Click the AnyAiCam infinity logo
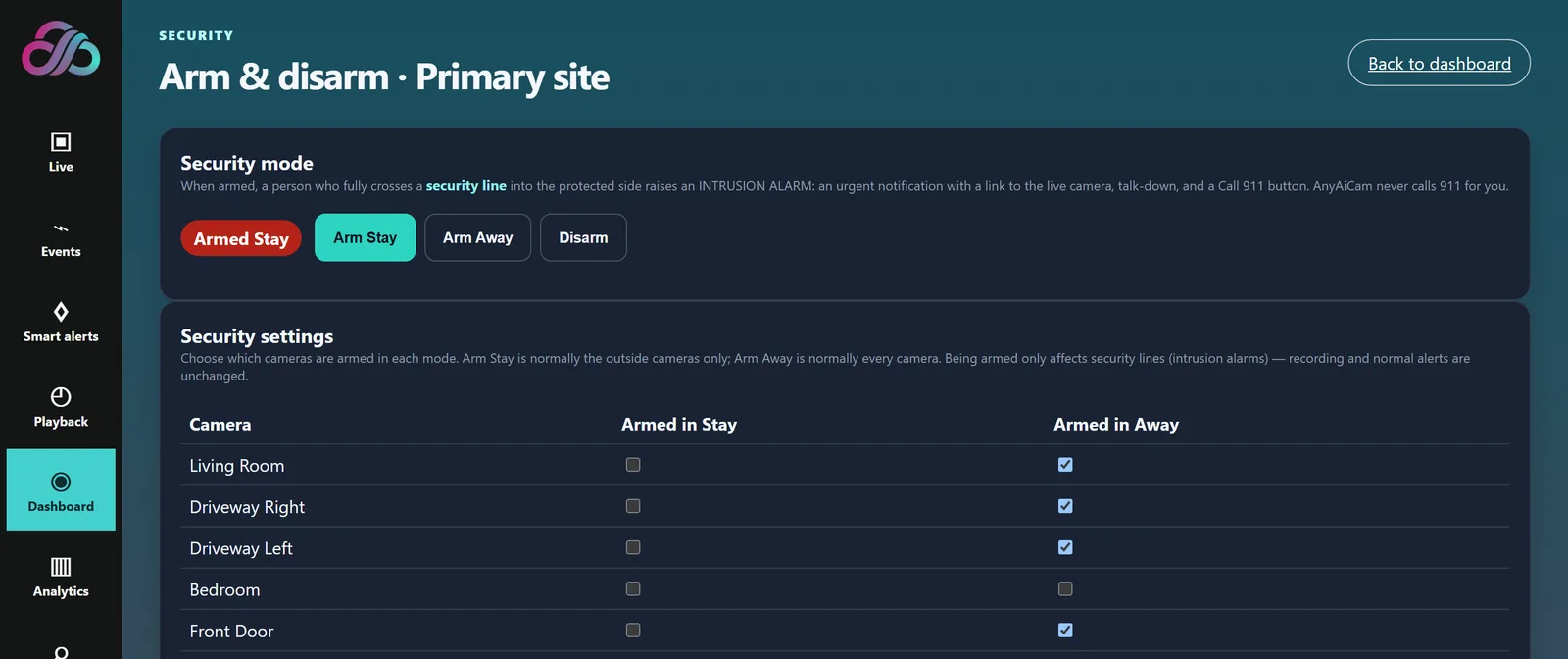The image size is (1568, 659). [61, 48]
